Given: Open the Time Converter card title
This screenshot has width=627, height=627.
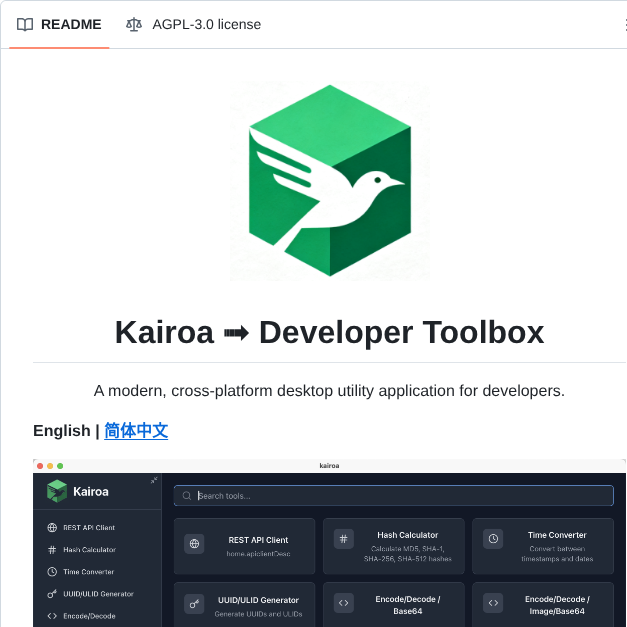Looking at the screenshot, I should tap(557, 535).
